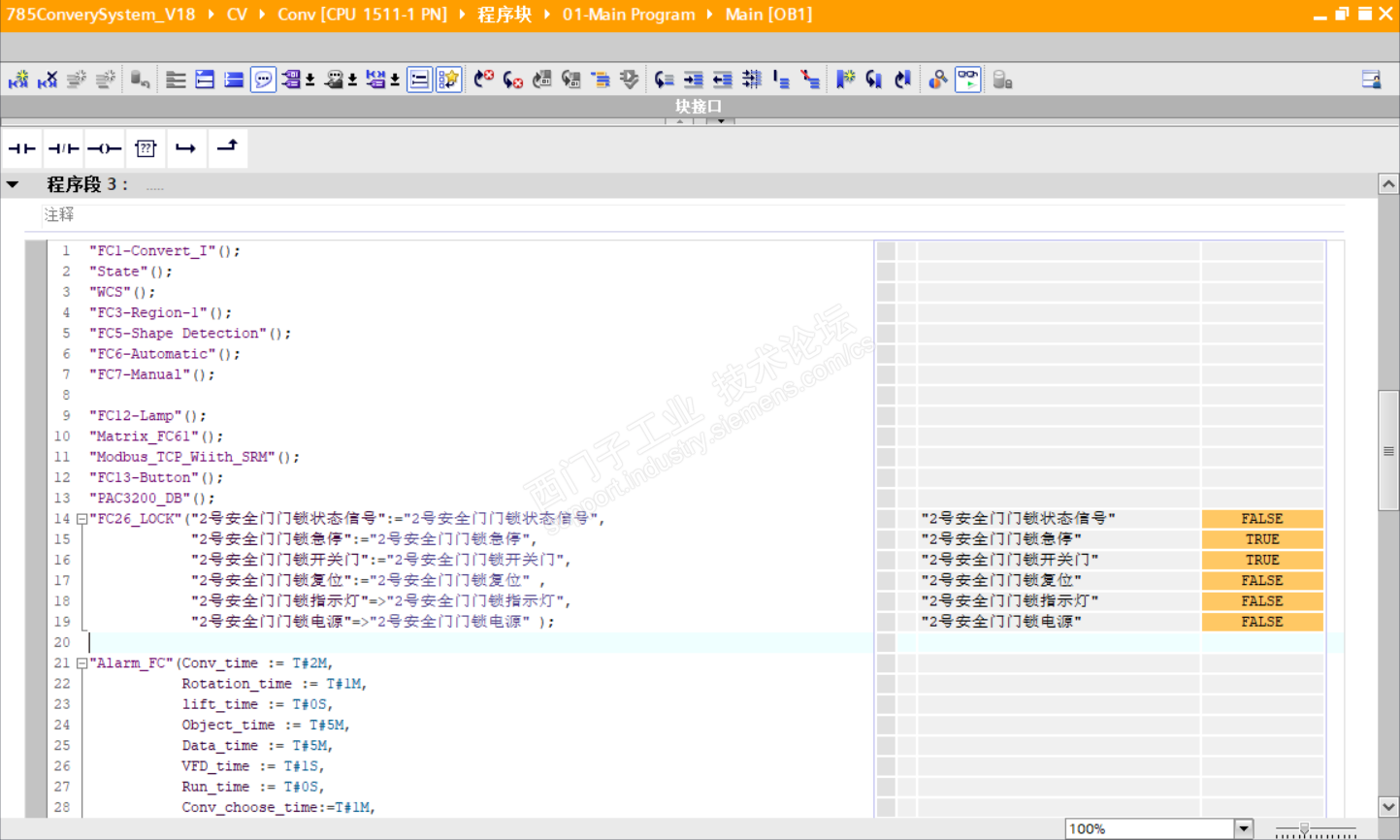Open dropdown arrow beside tag information icon
The image size is (1400, 840).
tap(353, 80)
